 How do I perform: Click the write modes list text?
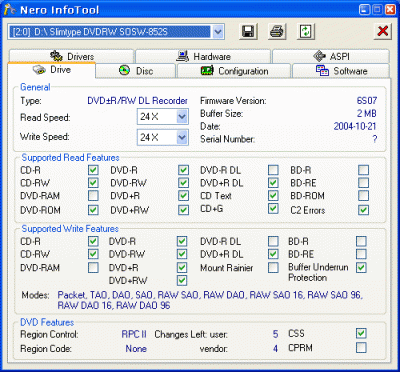click(210, 300)
